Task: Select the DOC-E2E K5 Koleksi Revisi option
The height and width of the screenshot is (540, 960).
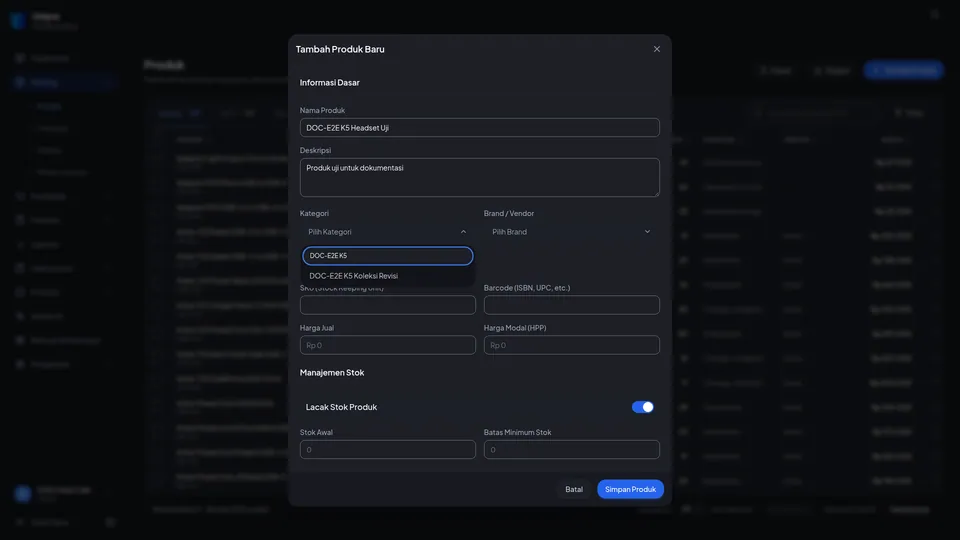Action: [x=388, y=276]
